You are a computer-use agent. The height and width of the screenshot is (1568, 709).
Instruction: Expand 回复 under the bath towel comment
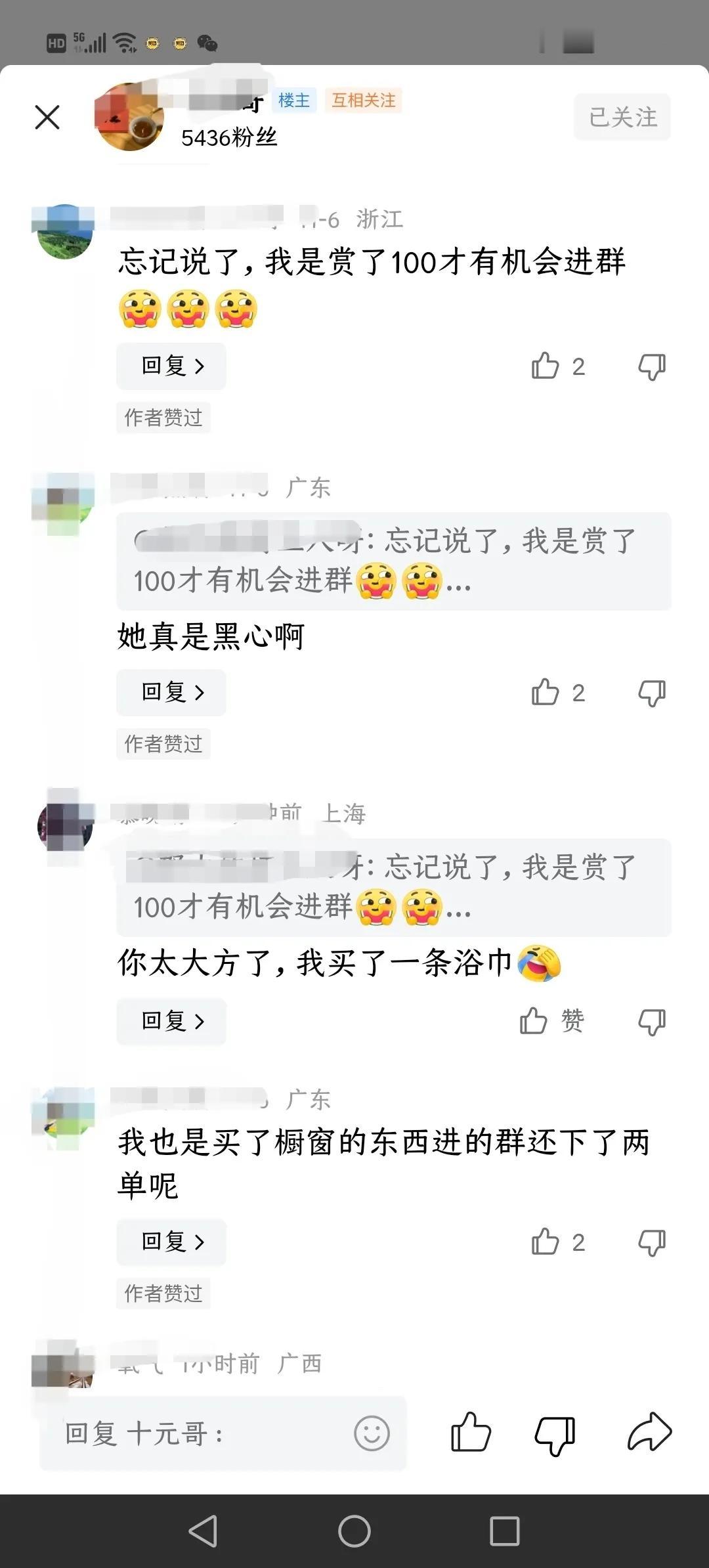(171, 1021)
